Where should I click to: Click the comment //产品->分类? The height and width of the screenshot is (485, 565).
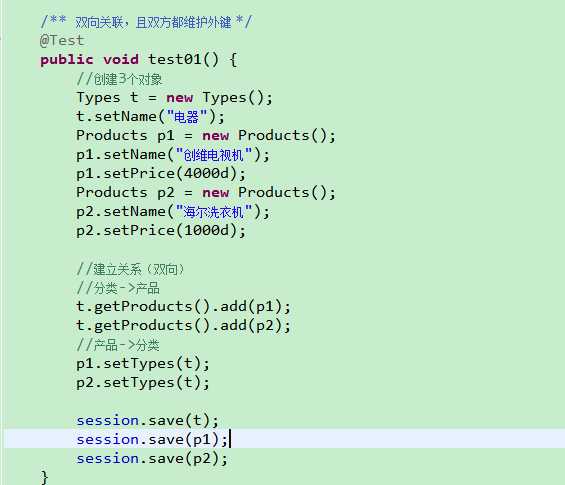point(118,345)
